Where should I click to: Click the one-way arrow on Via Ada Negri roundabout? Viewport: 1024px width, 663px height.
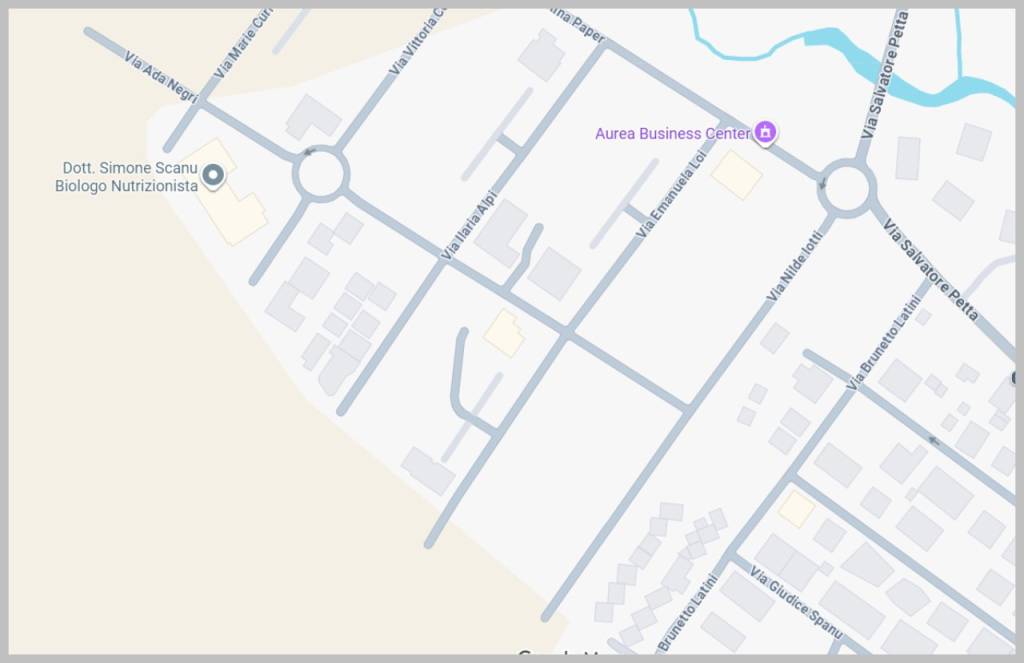(310, 152)
